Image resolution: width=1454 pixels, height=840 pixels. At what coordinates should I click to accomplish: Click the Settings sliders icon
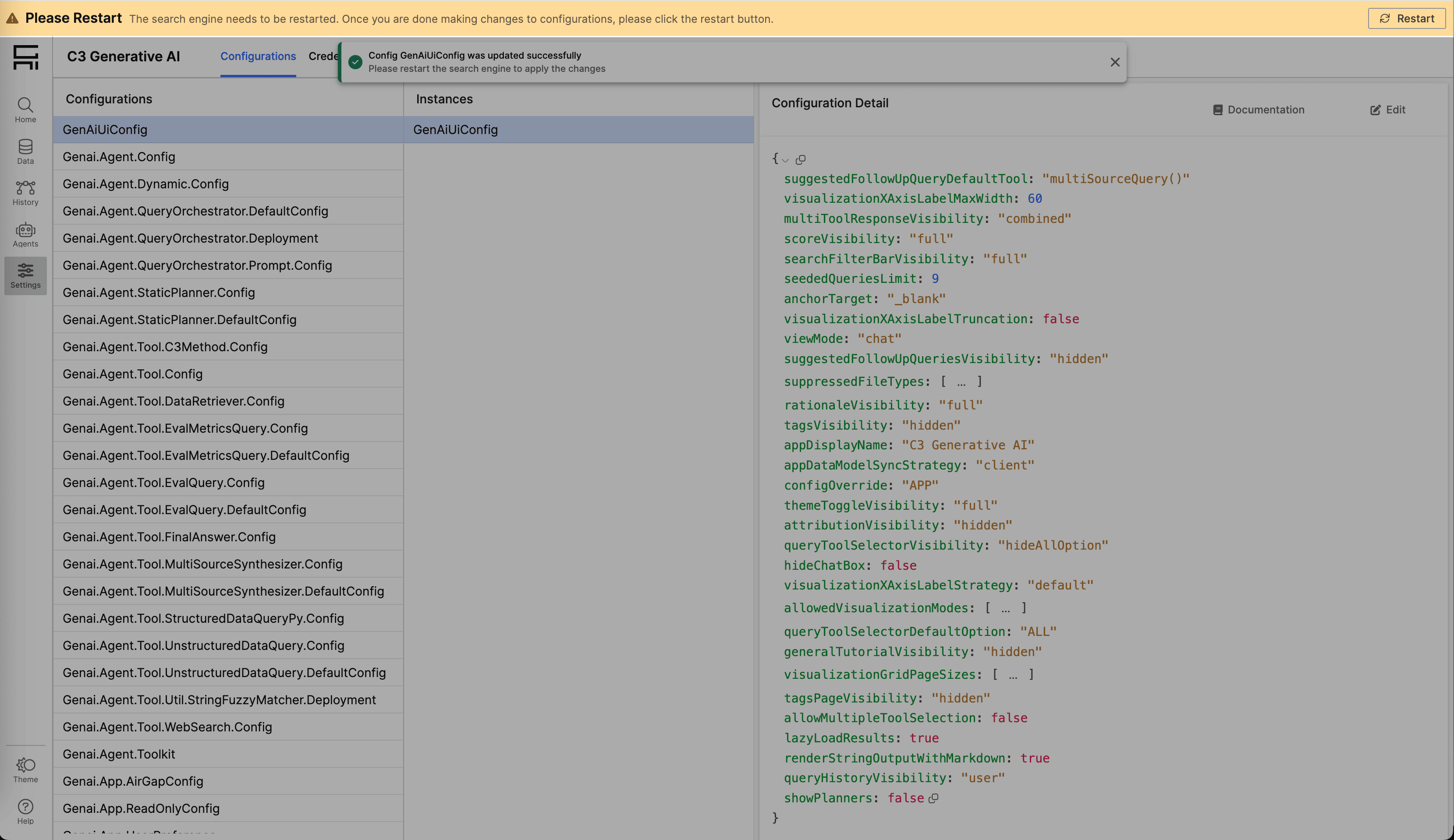tap(25, 271)
